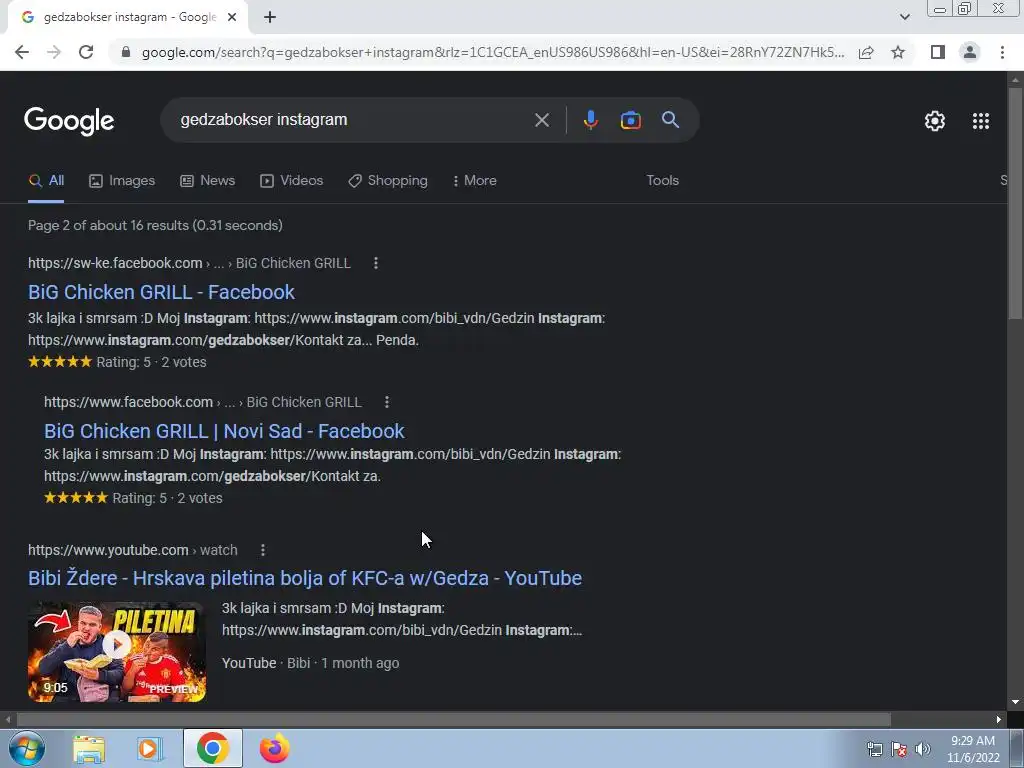
Task: Expand tab search chevron
Action: point(904,17)
